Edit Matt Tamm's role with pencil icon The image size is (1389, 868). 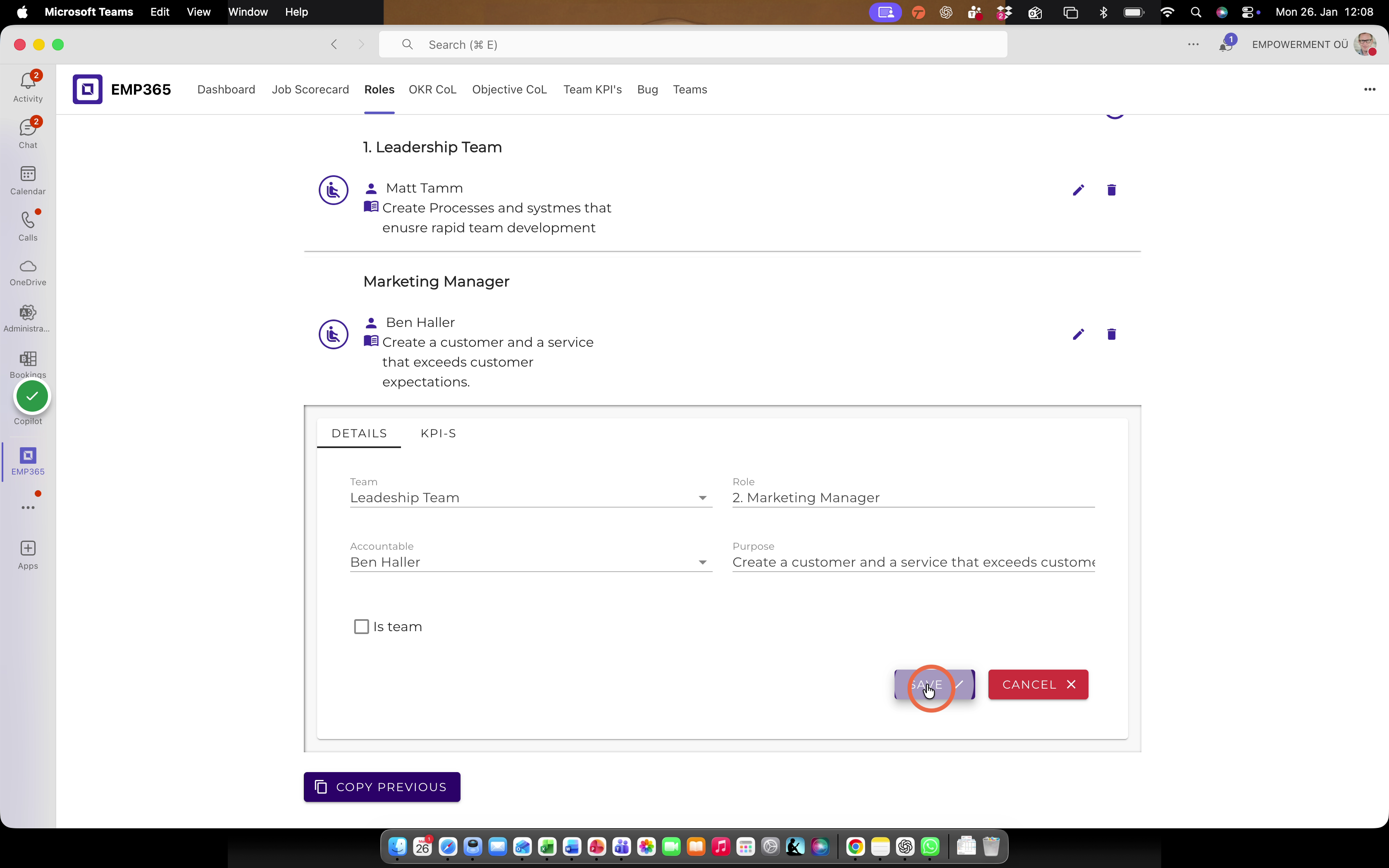pyautogui.click(x=1079, y=190)
